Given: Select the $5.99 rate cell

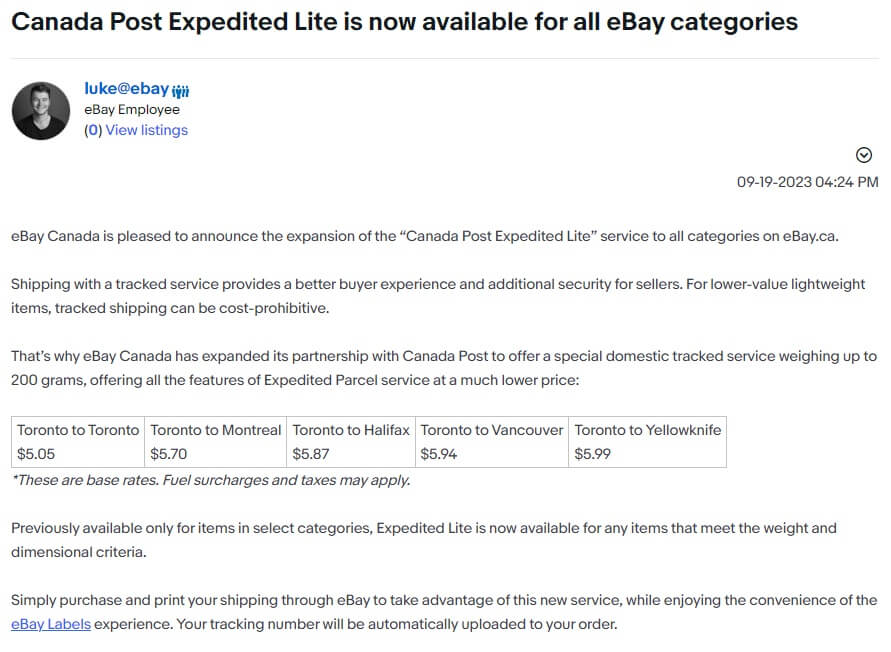Looking at the screenshot, I should [x=593, y=454].
